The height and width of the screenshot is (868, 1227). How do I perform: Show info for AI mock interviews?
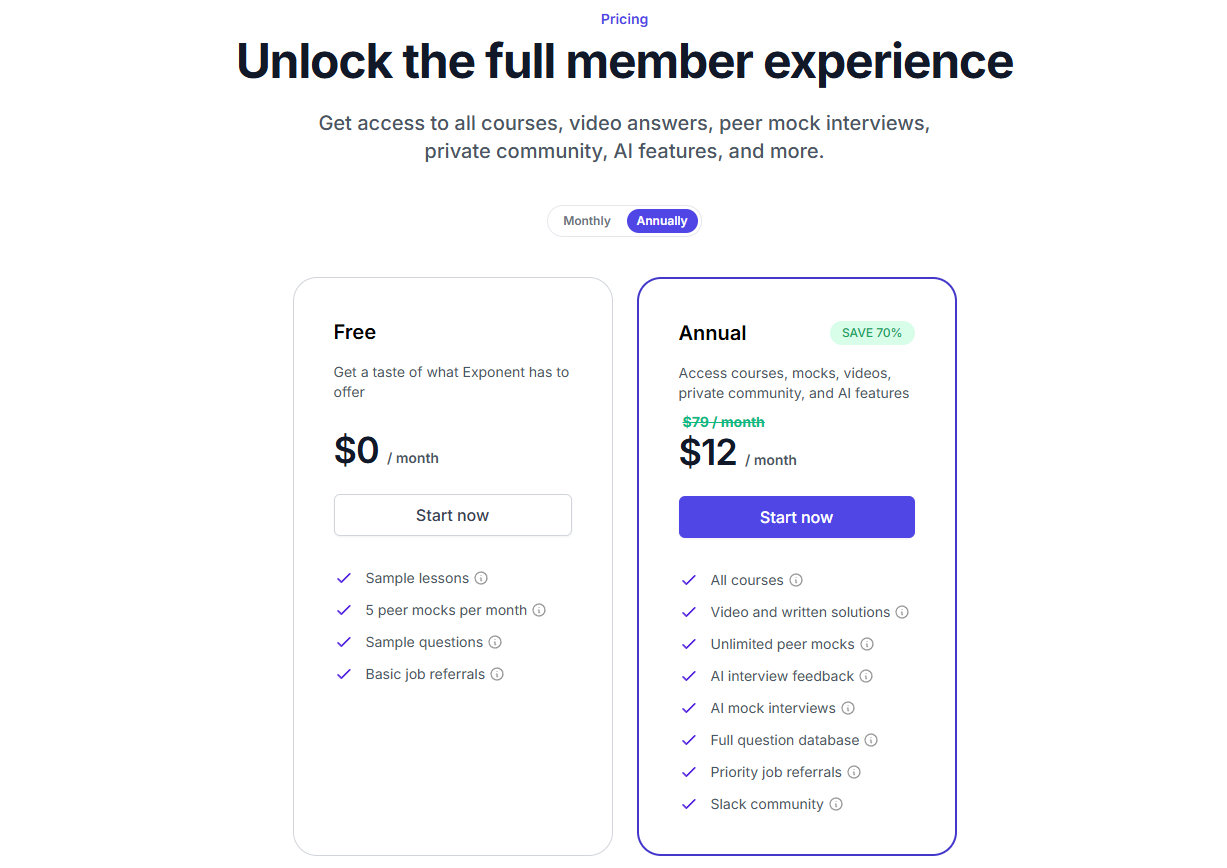(x=848, y=708)
